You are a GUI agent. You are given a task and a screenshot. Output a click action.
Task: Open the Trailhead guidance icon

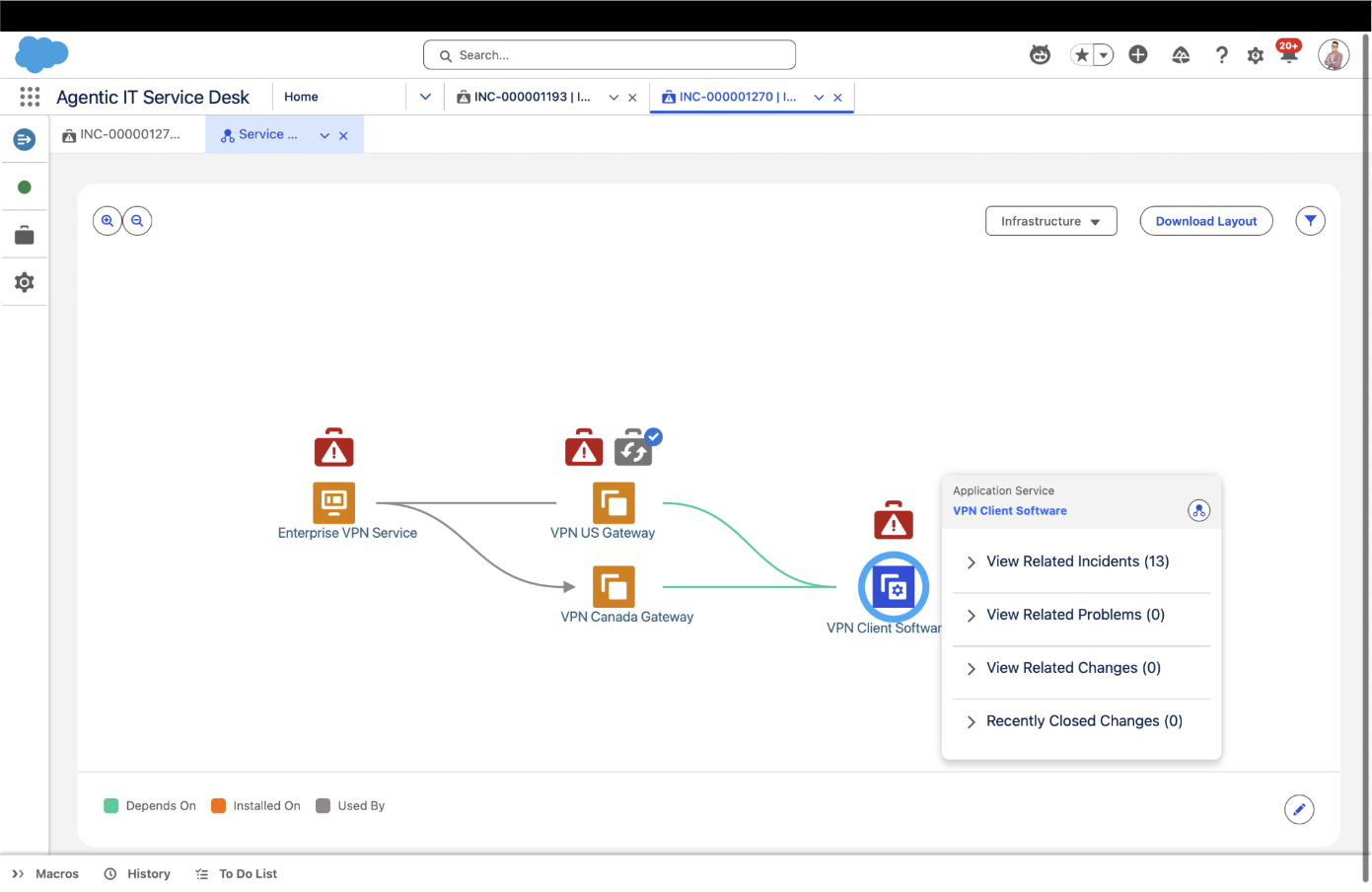point(1181,55)
